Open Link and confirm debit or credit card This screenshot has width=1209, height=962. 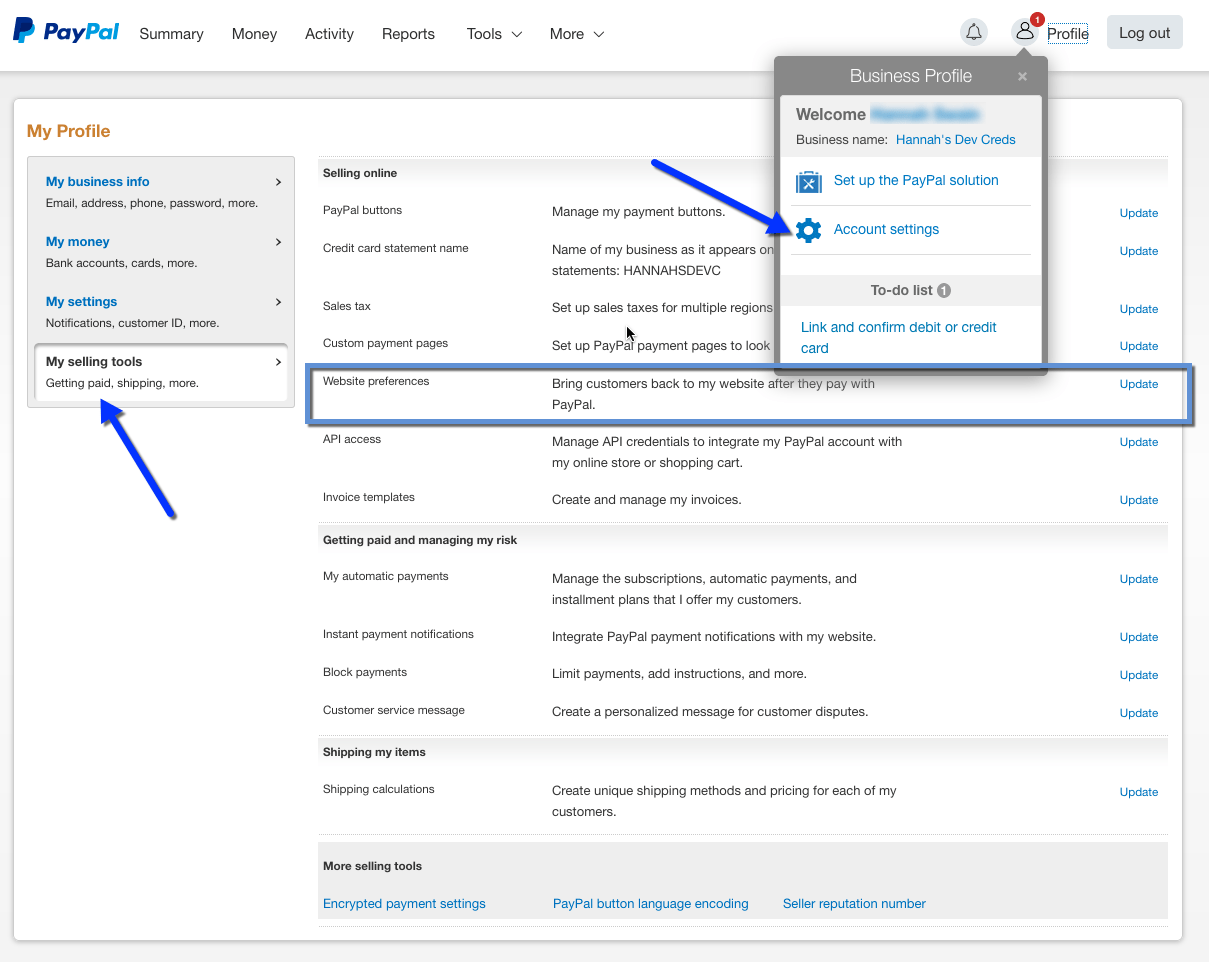(899, 338)
